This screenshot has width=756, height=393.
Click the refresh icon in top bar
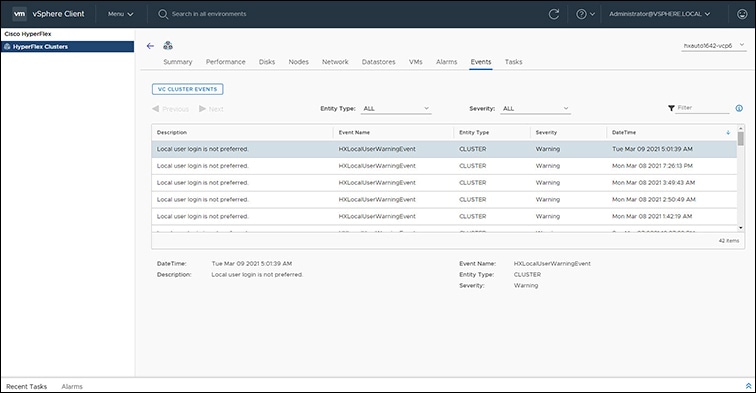point(554,14)
